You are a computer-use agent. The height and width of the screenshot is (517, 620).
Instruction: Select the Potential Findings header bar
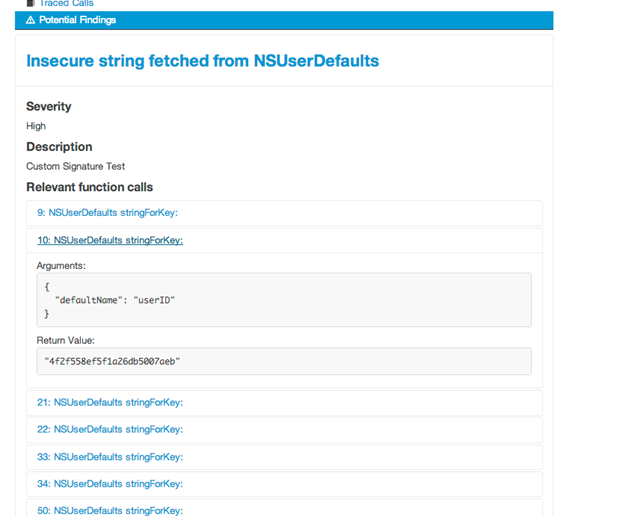tap(284, 20)
